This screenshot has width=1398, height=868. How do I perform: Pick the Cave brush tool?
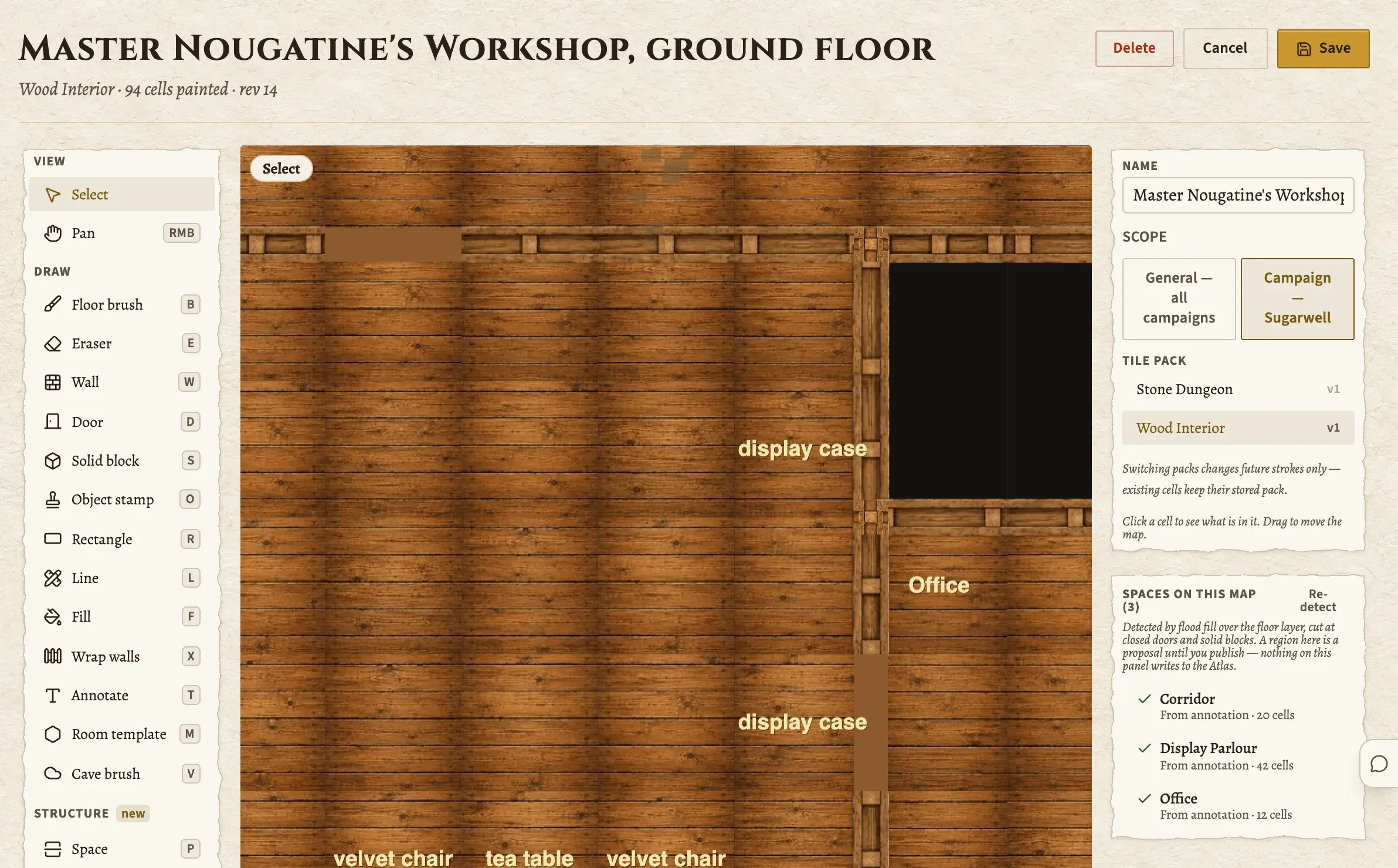[x=121, y=774]
